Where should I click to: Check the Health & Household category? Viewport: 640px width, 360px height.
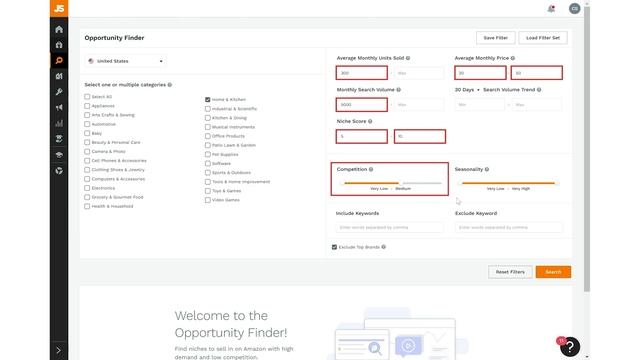(87, 206)
